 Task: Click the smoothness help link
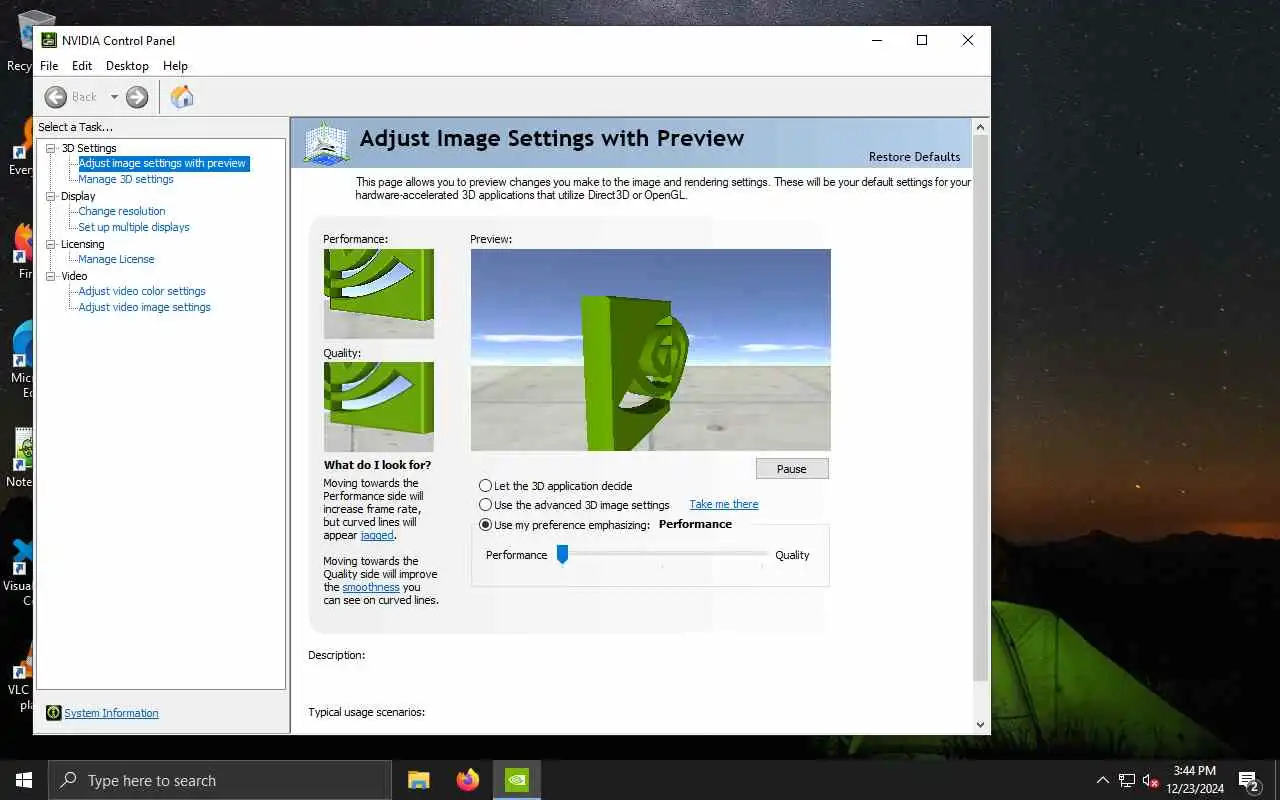coord(371,587)
